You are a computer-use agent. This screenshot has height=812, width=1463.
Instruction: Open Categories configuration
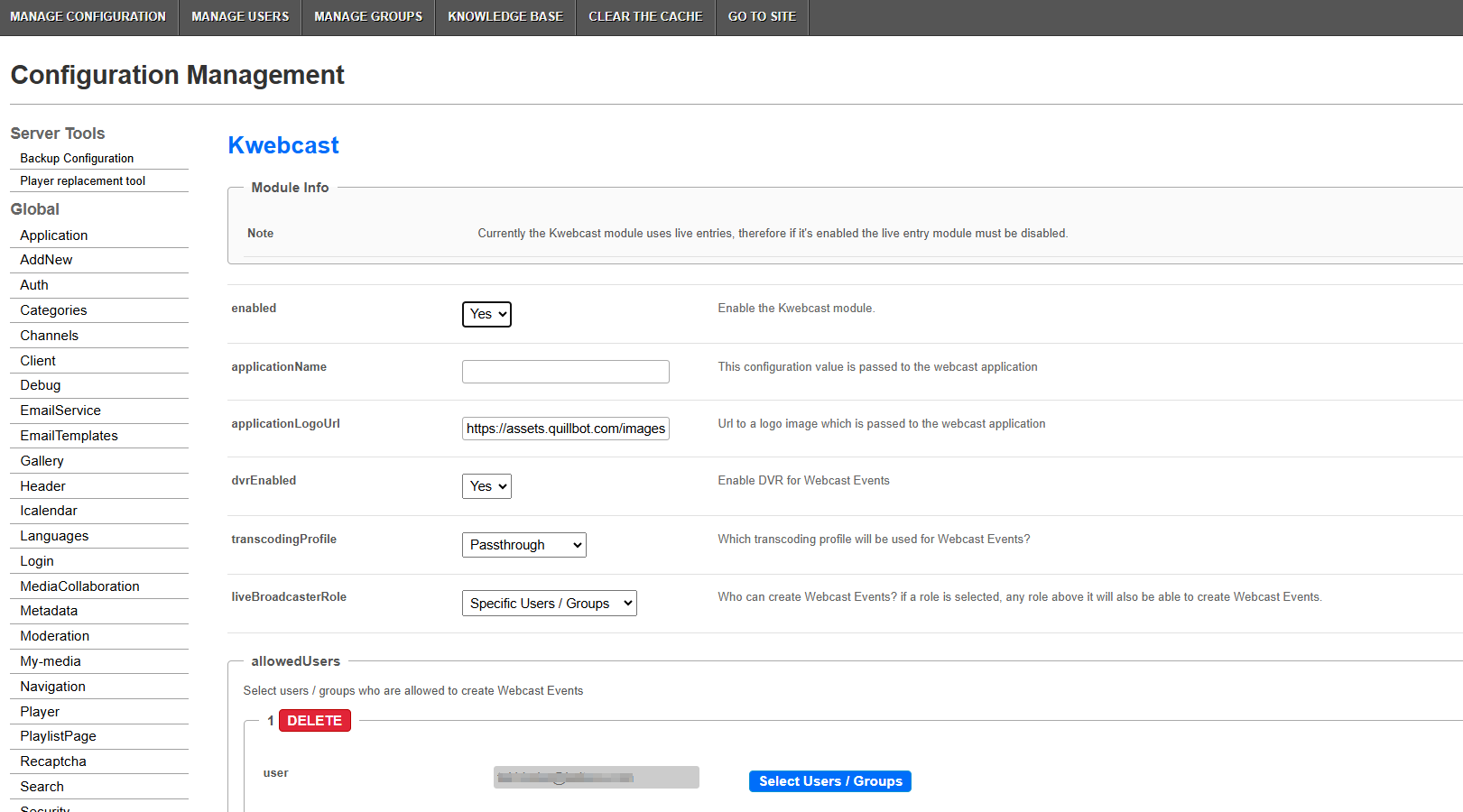click(54, 310)
